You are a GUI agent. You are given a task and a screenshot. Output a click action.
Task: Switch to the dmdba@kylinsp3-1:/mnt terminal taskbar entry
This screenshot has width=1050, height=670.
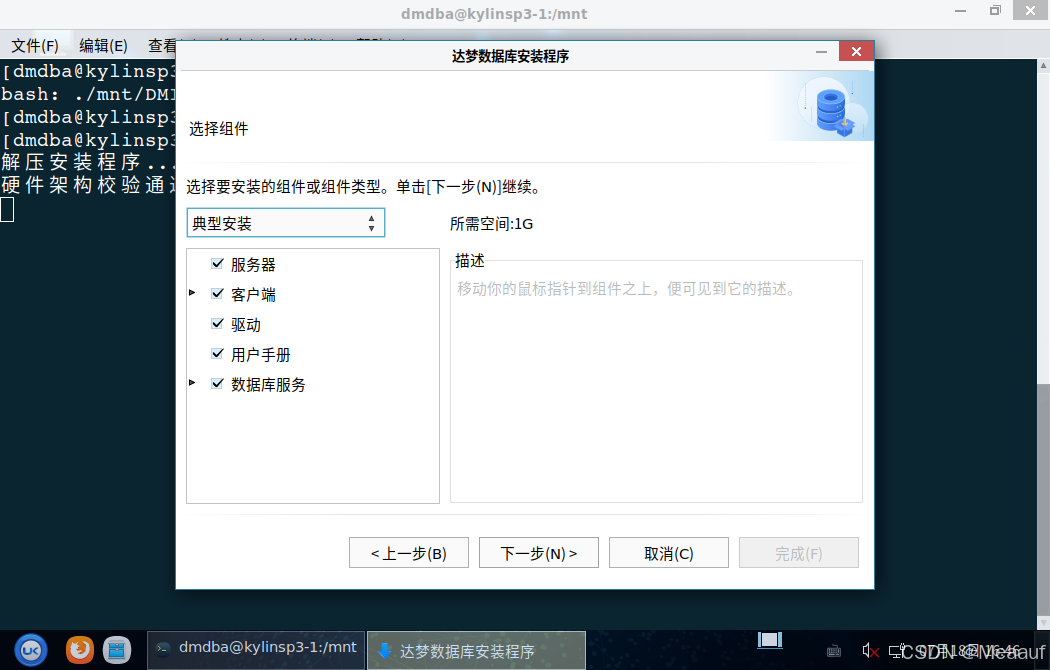(256, 650)
